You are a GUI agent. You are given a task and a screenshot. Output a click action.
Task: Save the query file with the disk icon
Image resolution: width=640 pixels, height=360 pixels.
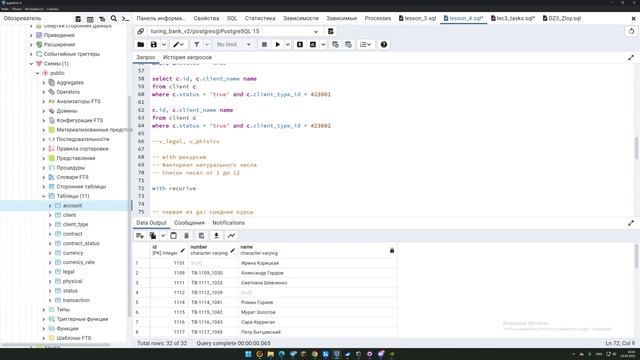153,44
